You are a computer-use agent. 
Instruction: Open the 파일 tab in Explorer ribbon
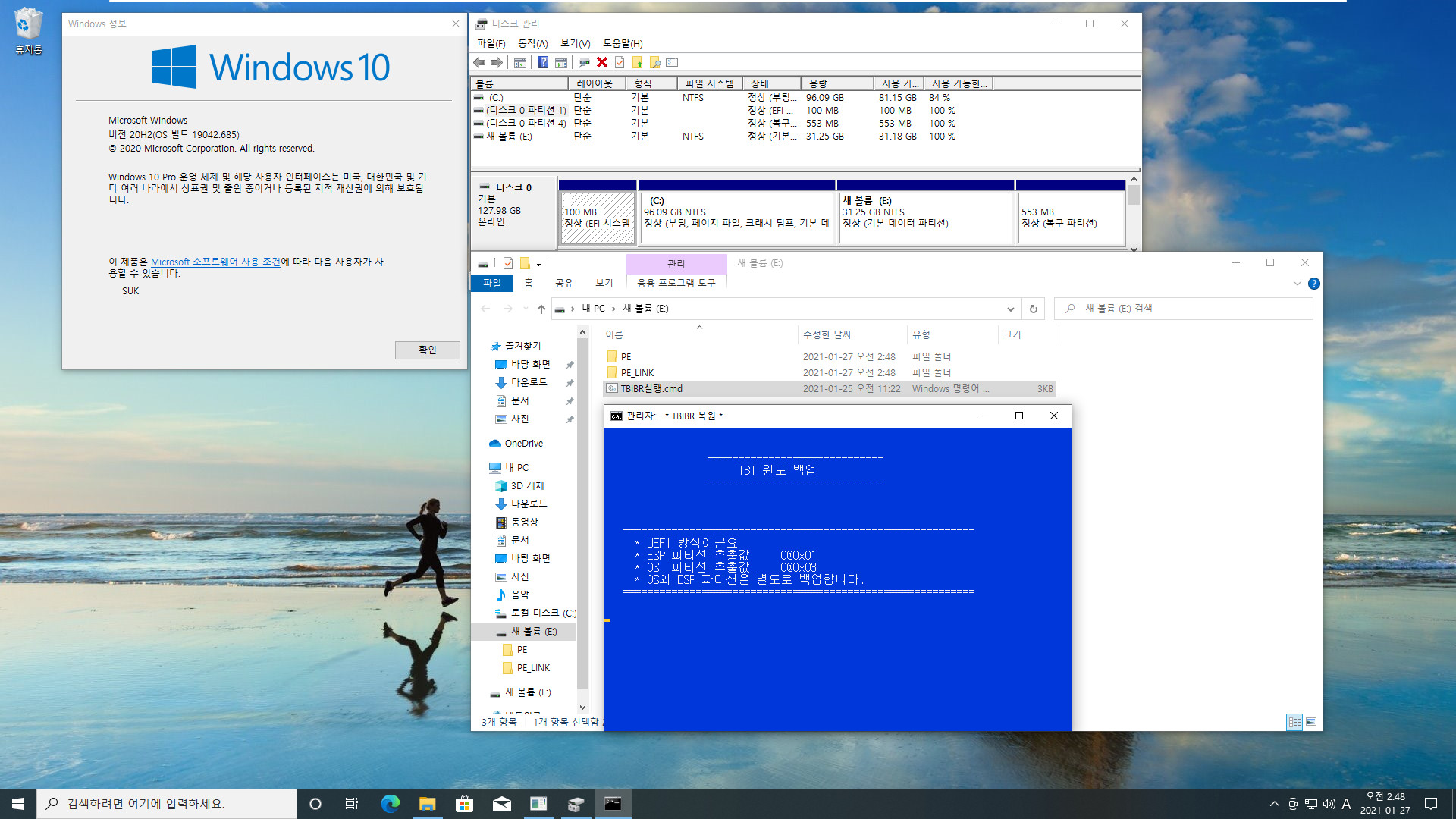coord(492,283)
